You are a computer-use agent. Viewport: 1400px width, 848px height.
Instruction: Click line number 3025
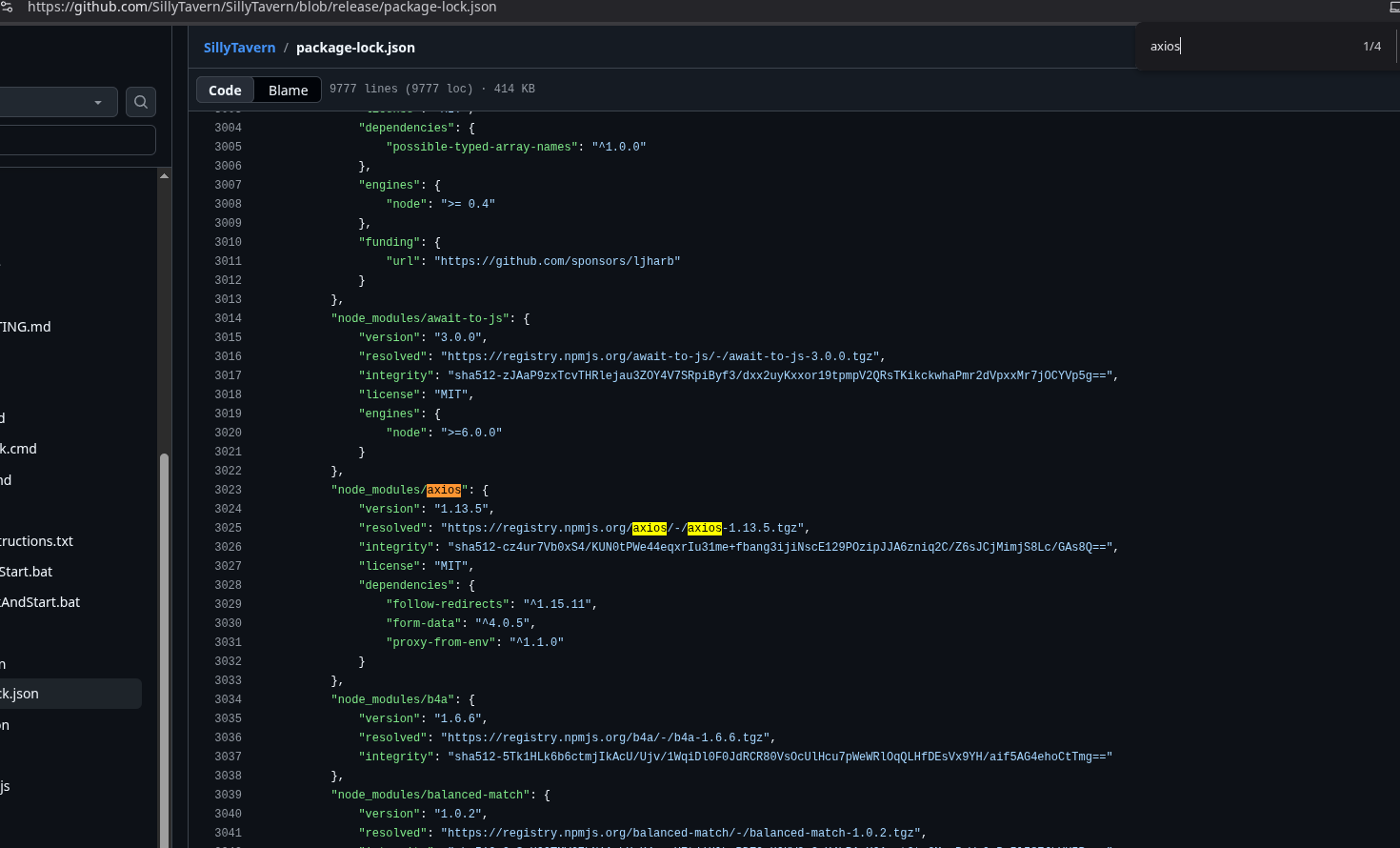click(229, 528)
